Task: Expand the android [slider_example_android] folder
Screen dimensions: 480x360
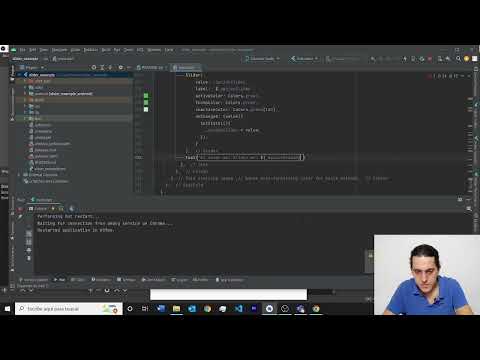Action: tap(25, 94)
